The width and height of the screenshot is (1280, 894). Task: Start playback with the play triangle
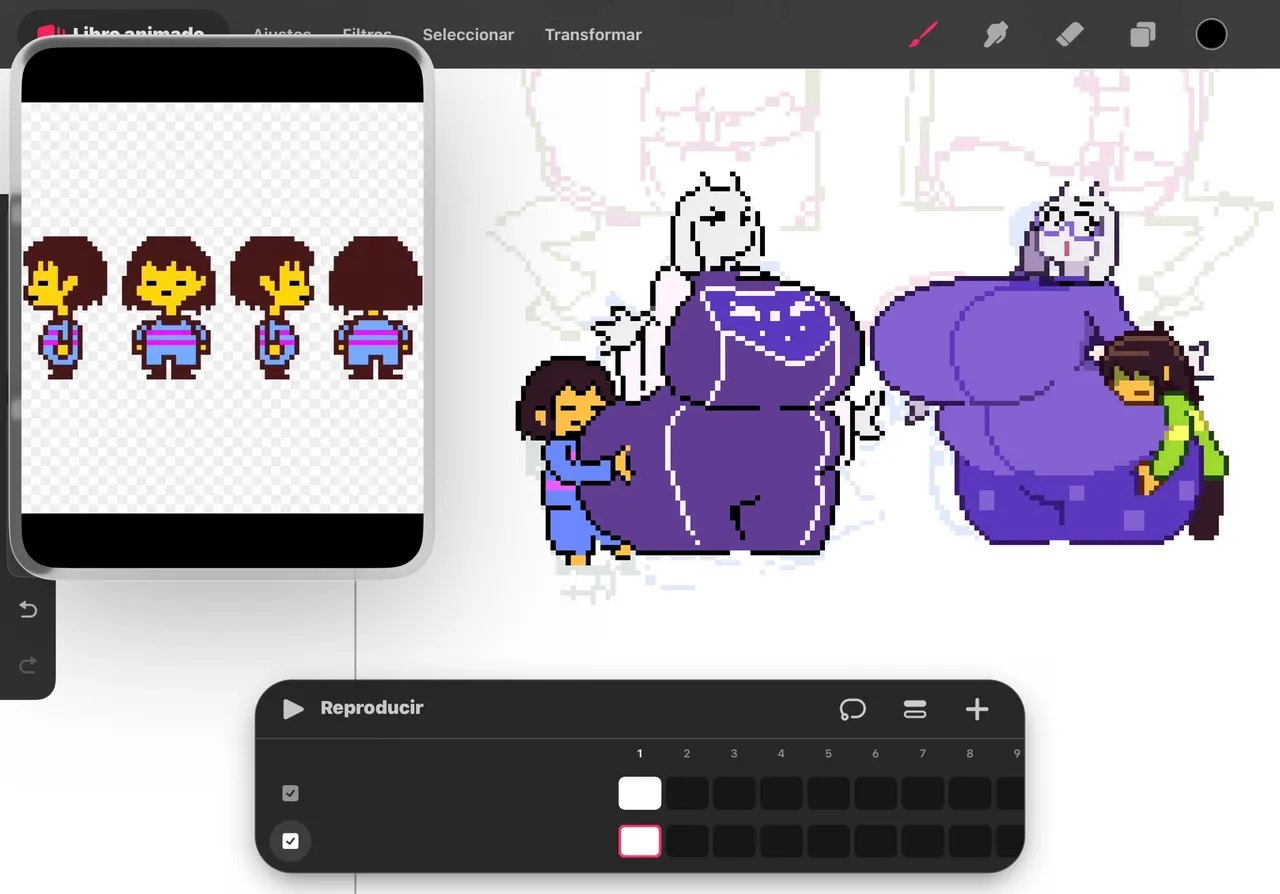tap(292, 709)
